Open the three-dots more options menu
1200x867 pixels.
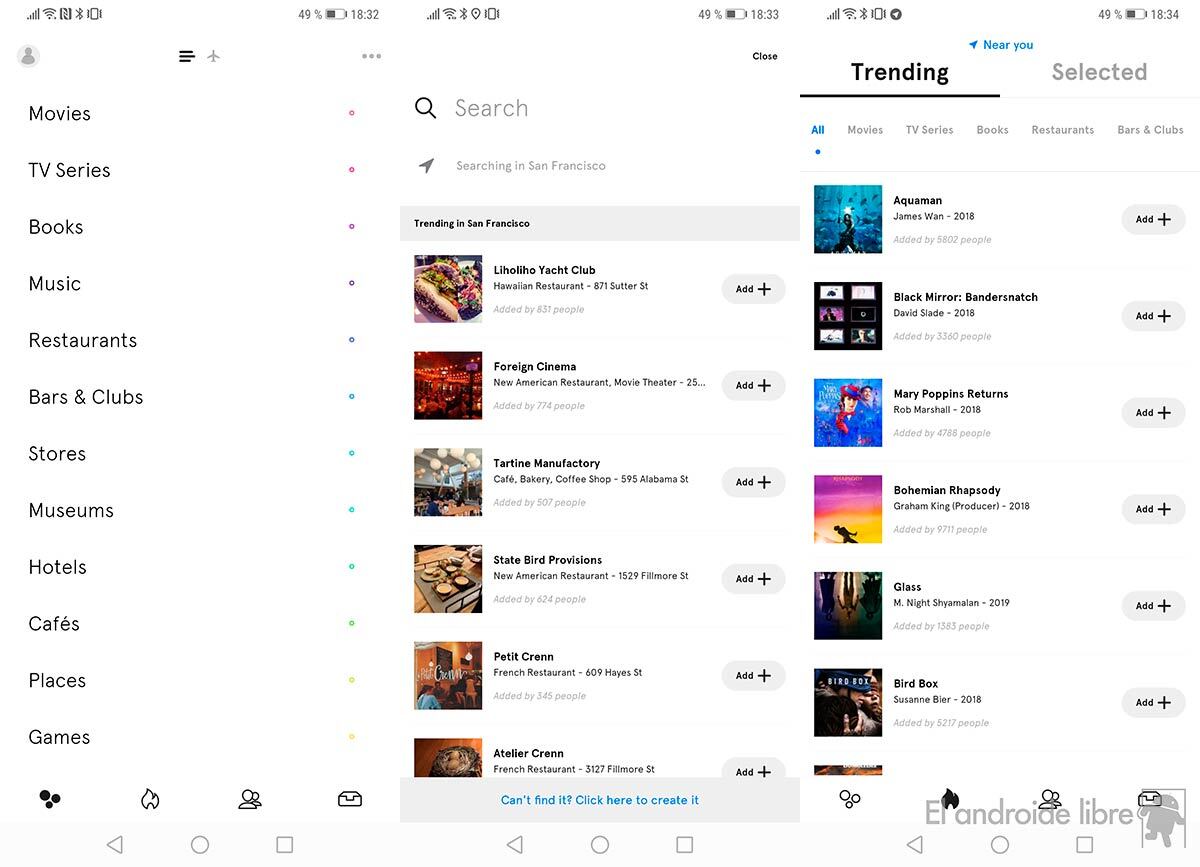pyautogui.click(x=372, y=56)
